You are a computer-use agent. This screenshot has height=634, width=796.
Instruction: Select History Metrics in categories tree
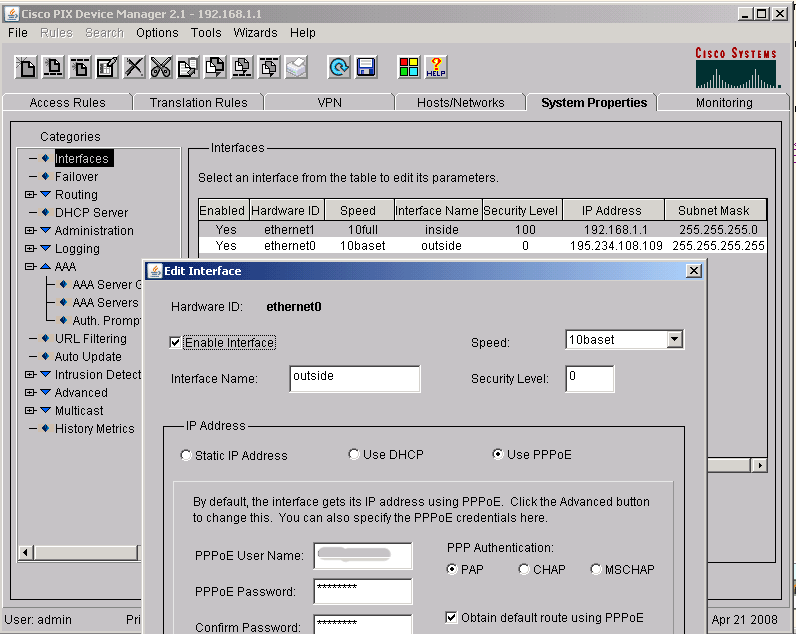click(x=94, y=428)
